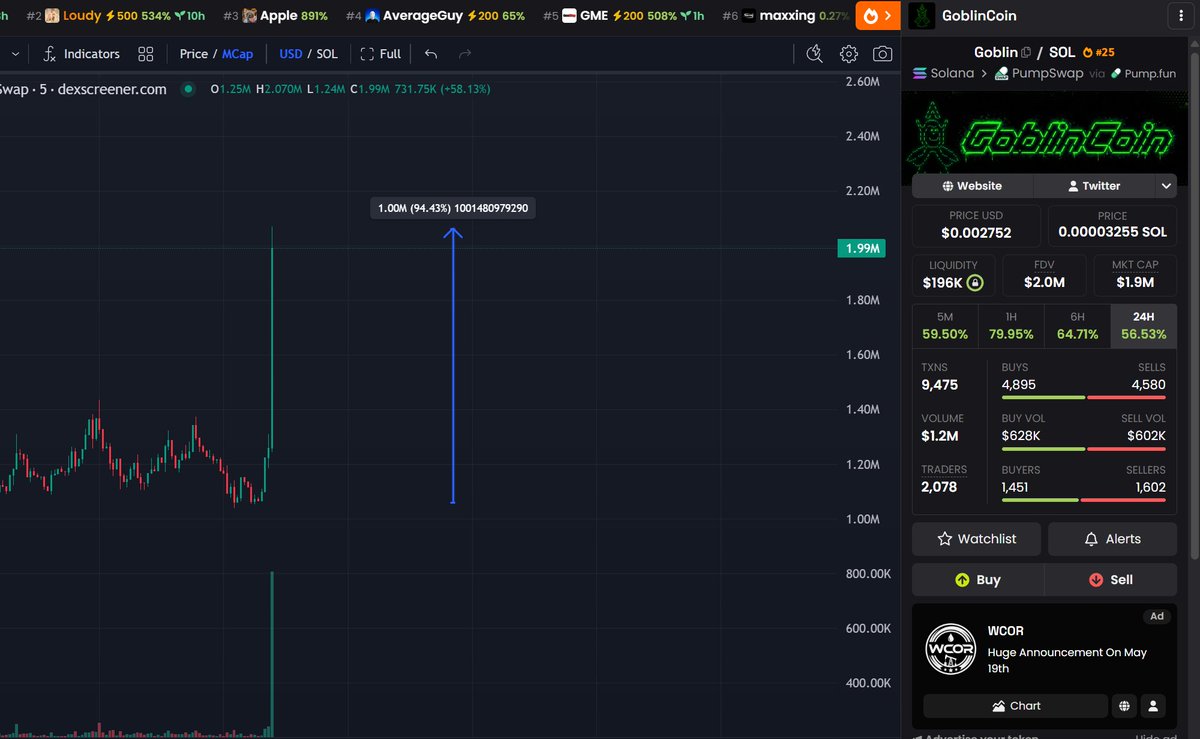Open trending token #5 GME

[624, 16]
